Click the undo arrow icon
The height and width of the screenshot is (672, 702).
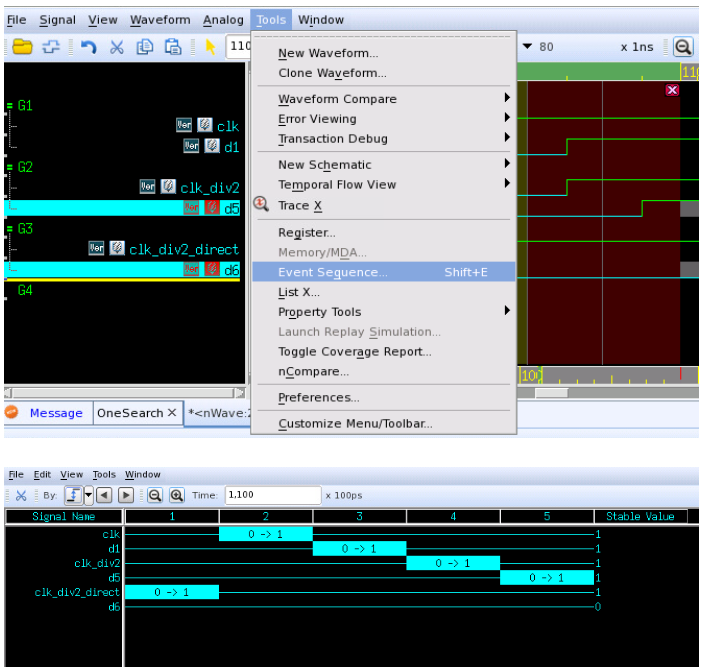point(88,47)
